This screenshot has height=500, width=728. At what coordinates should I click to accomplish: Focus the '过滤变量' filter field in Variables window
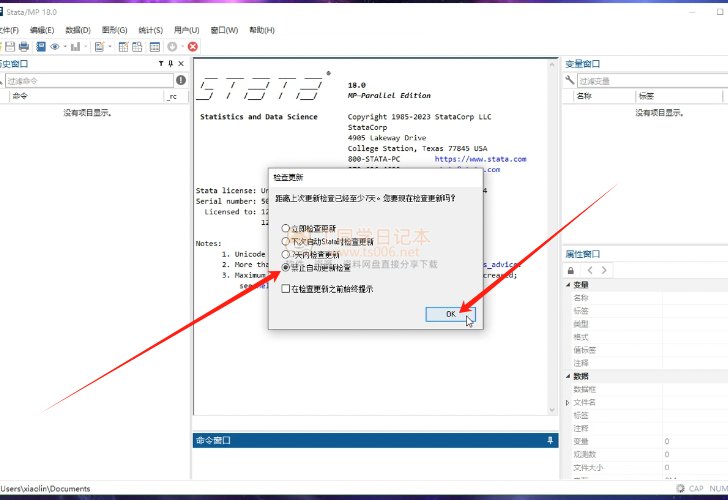(652, 81)
